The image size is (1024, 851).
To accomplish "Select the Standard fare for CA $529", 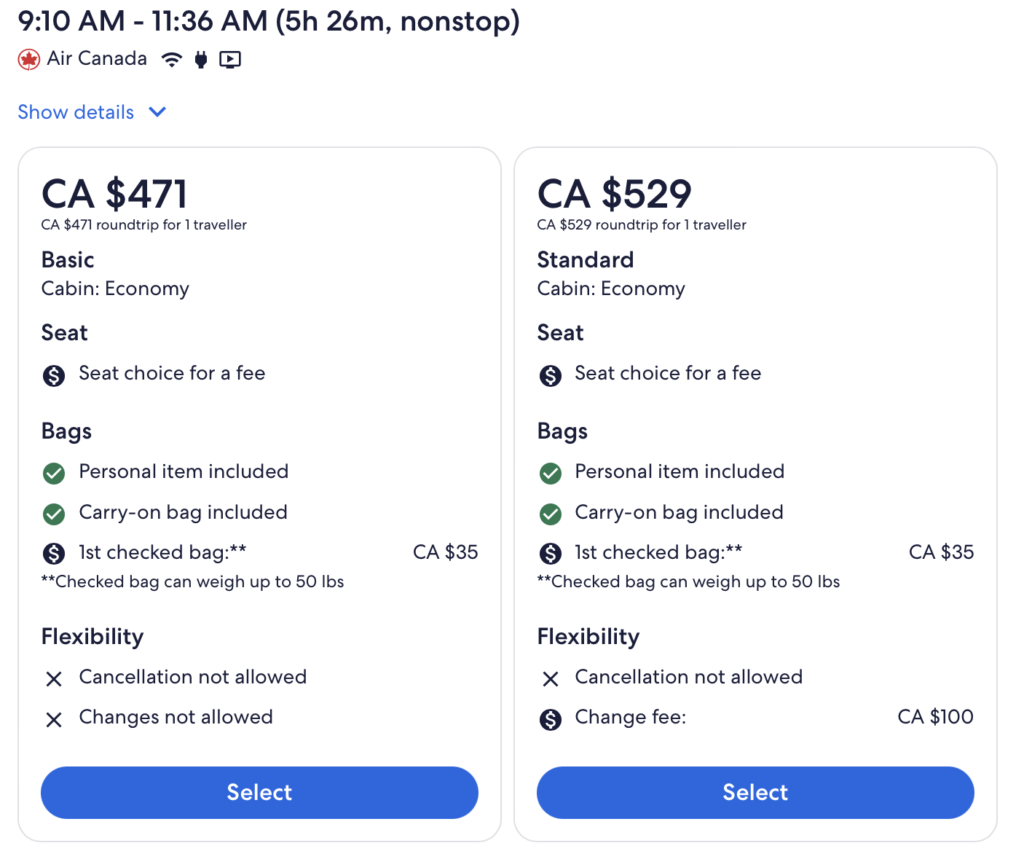I will coord(756,792).
